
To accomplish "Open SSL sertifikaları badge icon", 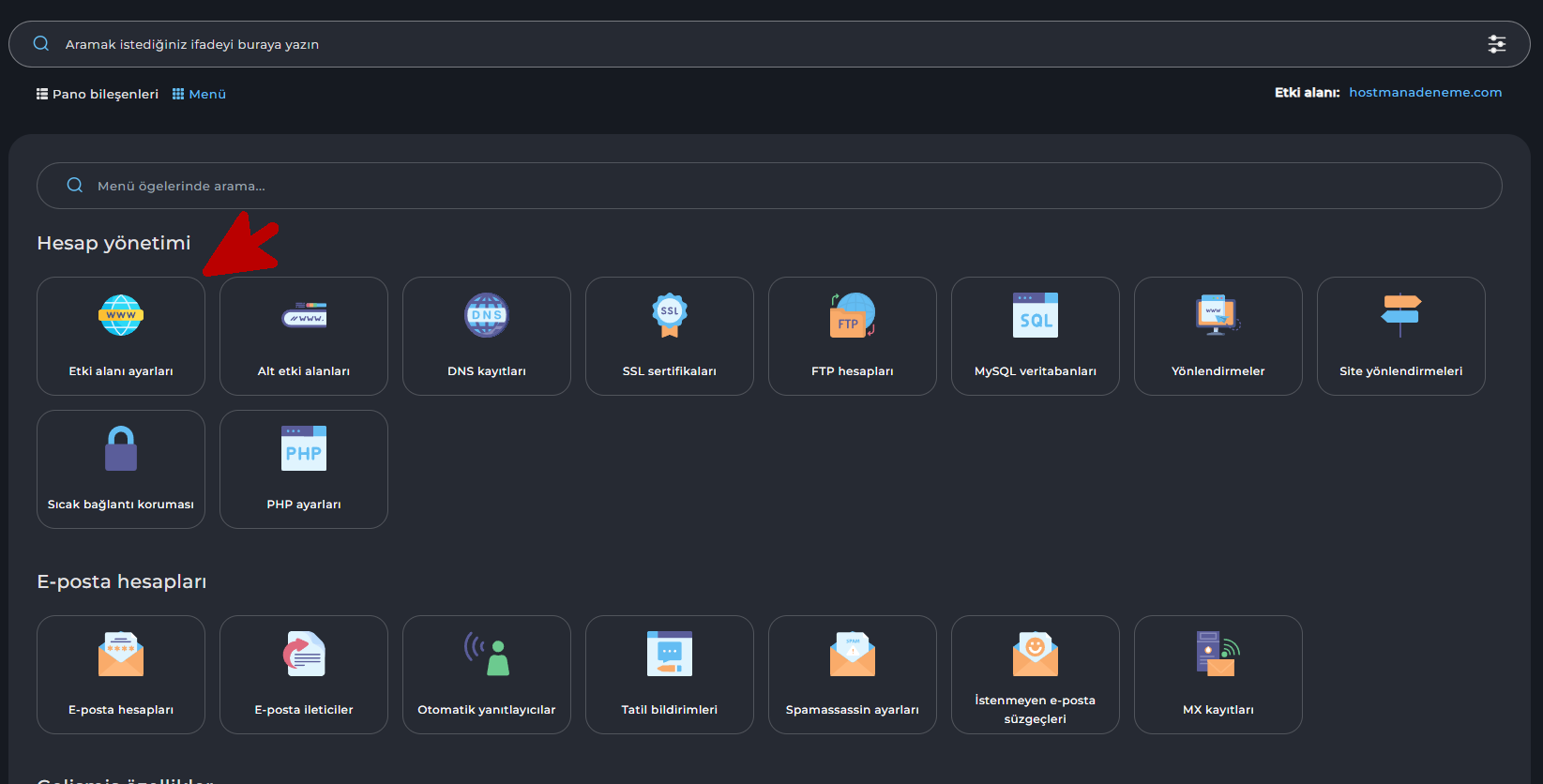I will [x=670, y=315].
